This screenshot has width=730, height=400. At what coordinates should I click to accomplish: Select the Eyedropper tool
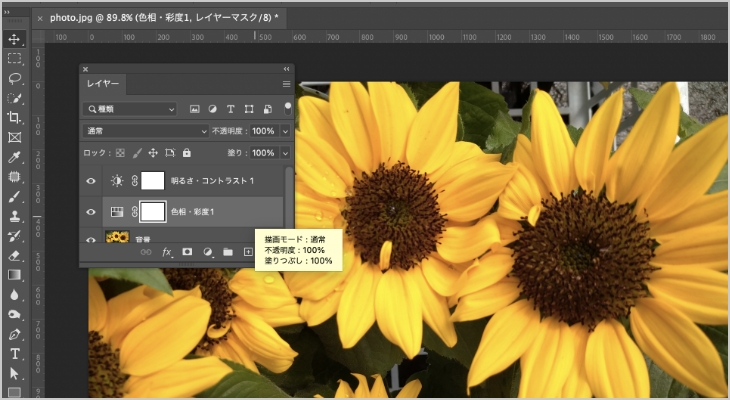14,157
